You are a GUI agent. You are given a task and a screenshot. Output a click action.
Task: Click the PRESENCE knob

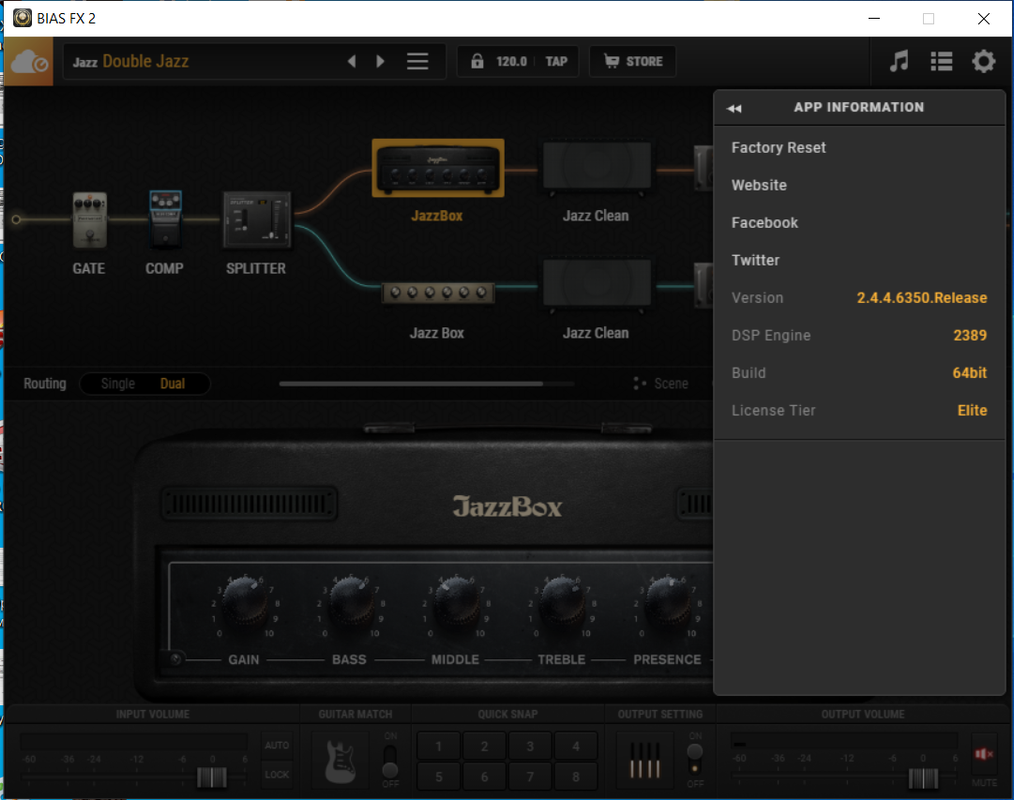(x=667, y=600)
